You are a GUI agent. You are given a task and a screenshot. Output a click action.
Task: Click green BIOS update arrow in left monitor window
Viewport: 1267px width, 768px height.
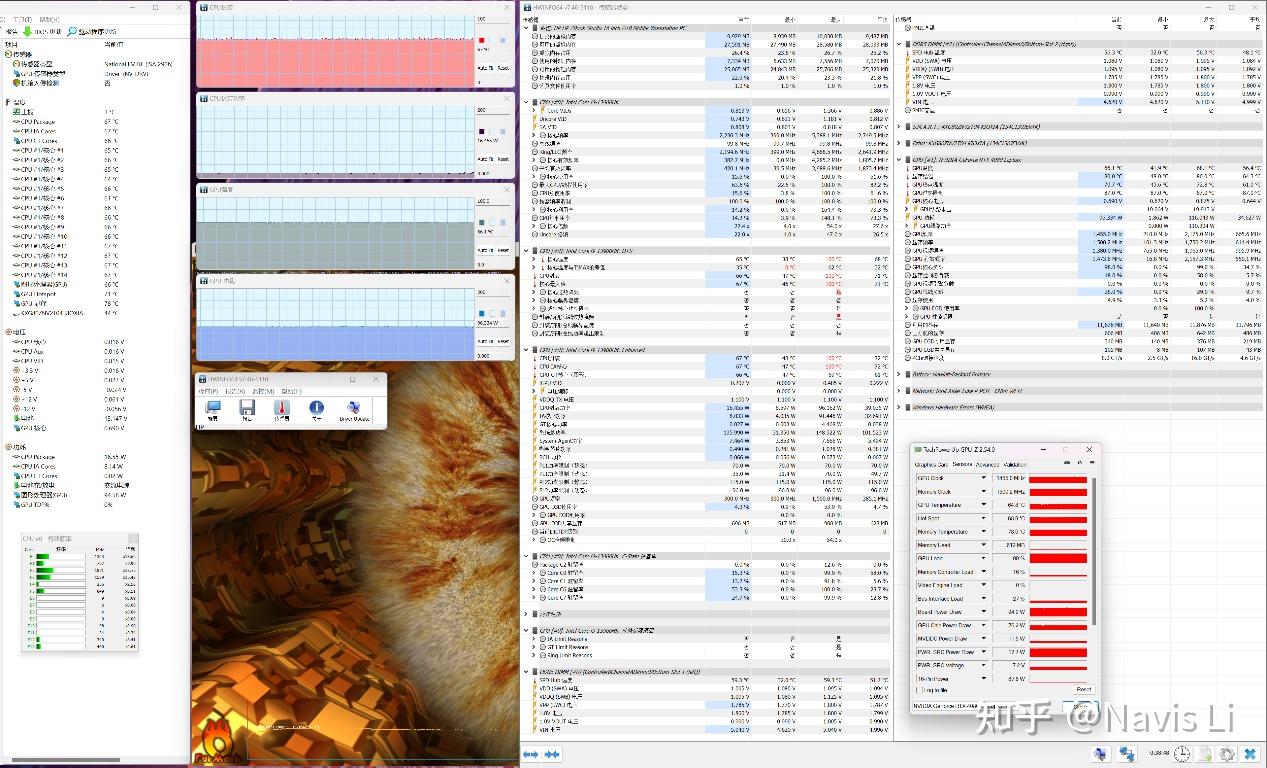pos(27,31)
